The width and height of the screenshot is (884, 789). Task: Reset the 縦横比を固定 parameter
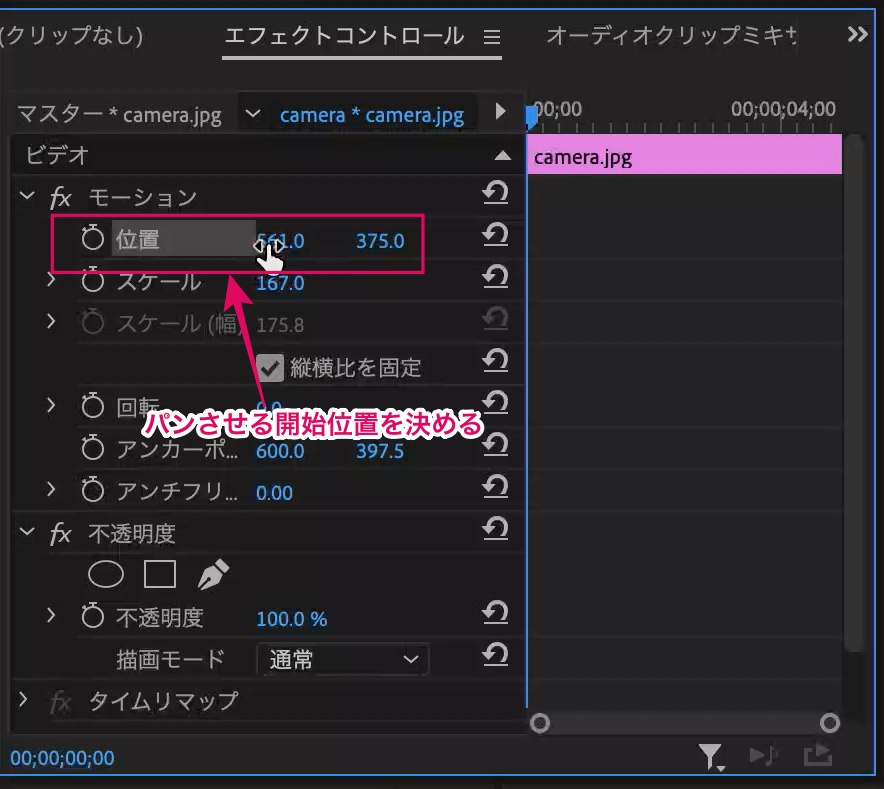point(495,361)
